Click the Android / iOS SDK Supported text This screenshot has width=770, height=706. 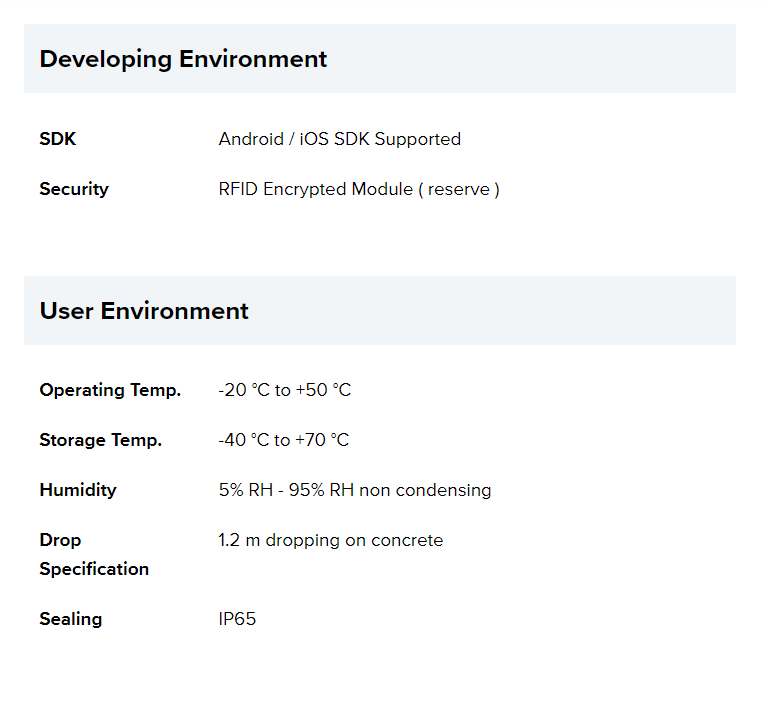339,139
